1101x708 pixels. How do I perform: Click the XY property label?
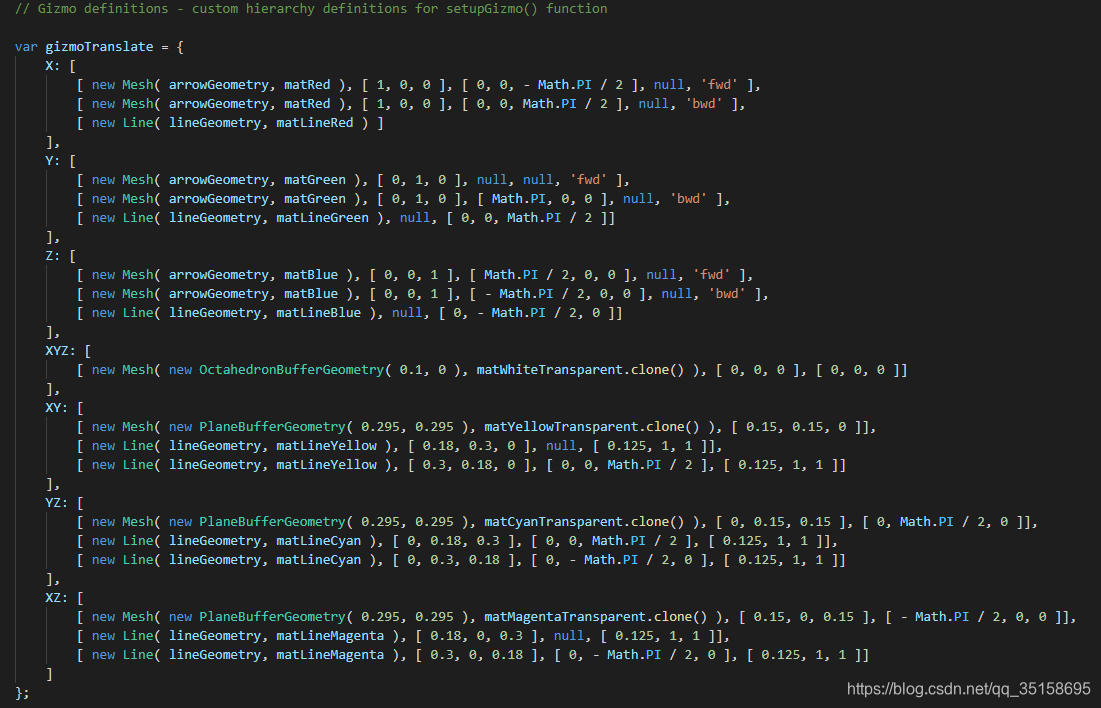coord(55,407)
